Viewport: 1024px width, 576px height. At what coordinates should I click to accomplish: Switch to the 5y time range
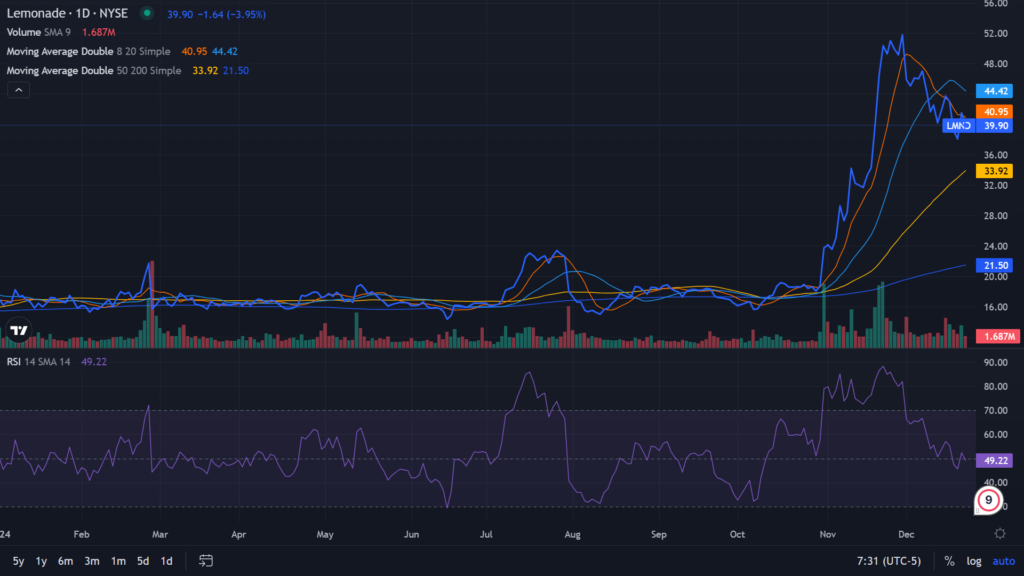tap(18, 561)
